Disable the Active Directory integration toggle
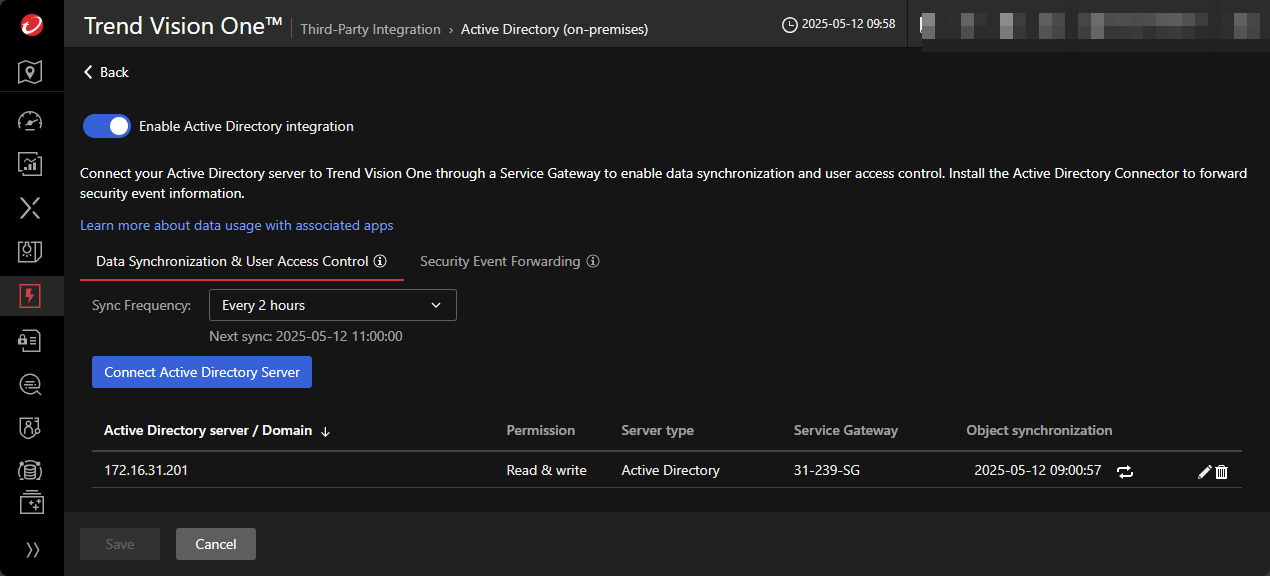The width and height of the screenshot is (1270, 576). pyautogui.click(x=107, y=126)
